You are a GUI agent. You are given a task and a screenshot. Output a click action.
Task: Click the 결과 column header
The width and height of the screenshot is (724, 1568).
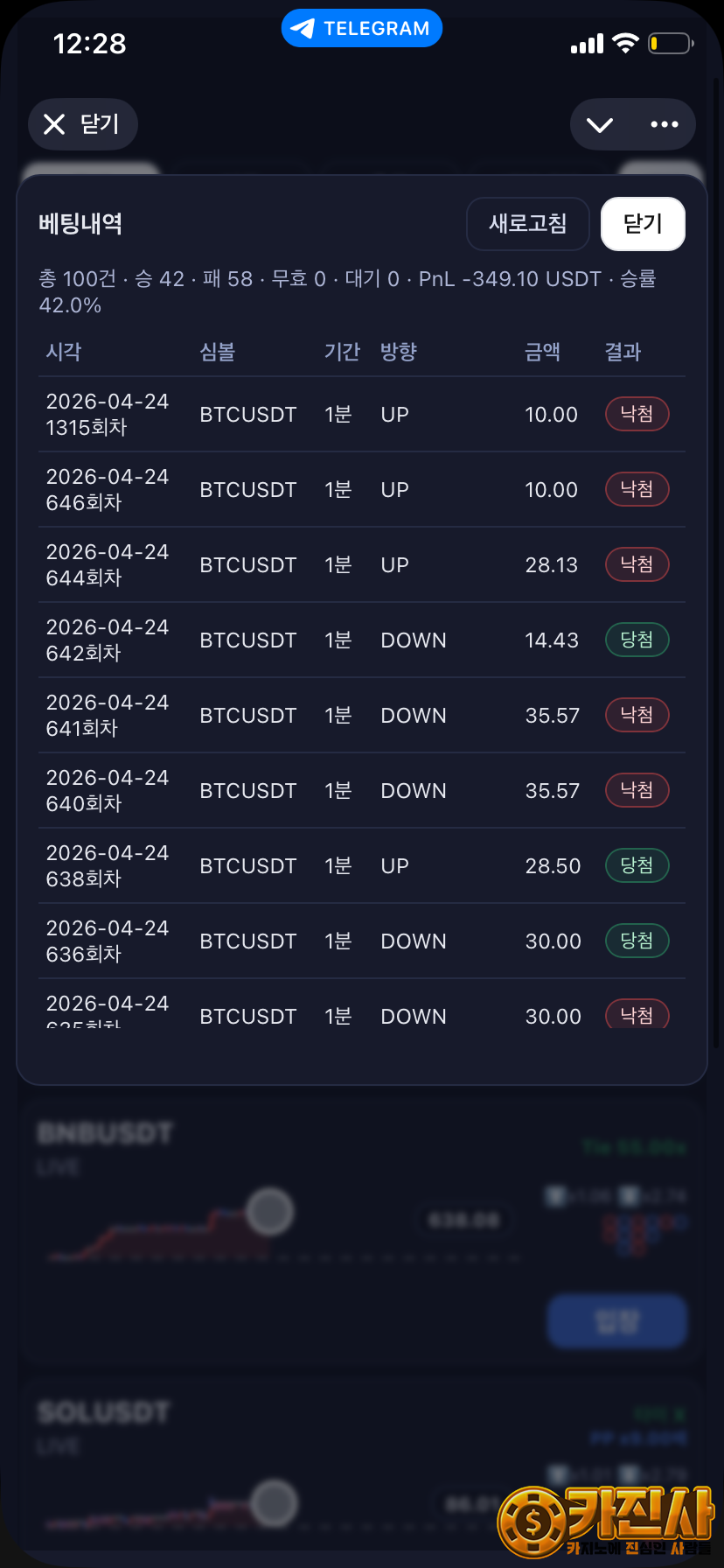tap(623, 352)
